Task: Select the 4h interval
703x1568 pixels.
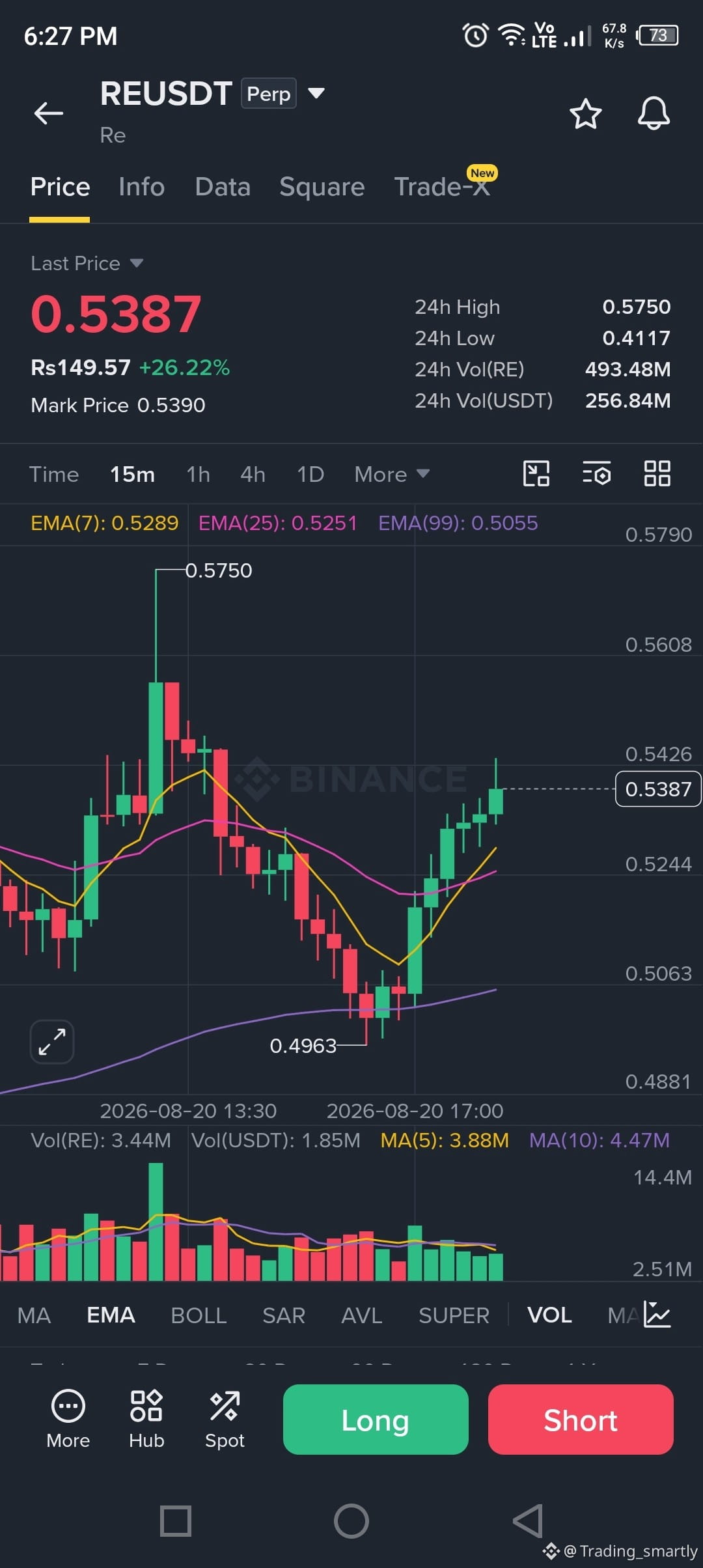Action: [x=253, y=474]
